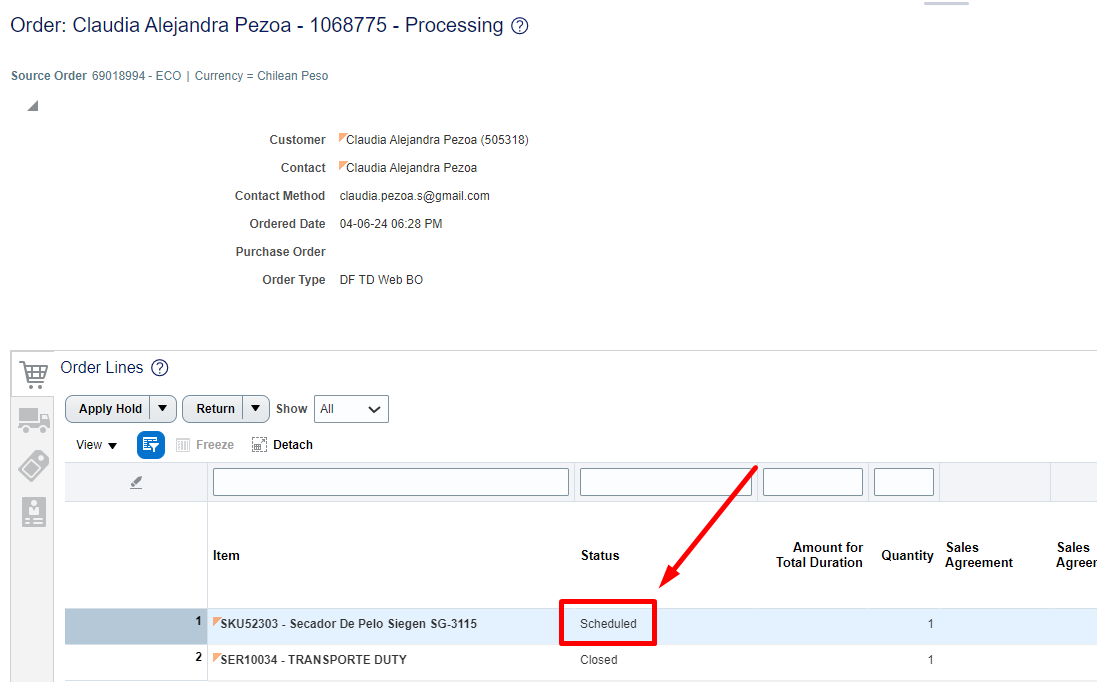Select the contact badge icon in sidebar
Screen dimensions: 1097x682
tap(33, 511)
